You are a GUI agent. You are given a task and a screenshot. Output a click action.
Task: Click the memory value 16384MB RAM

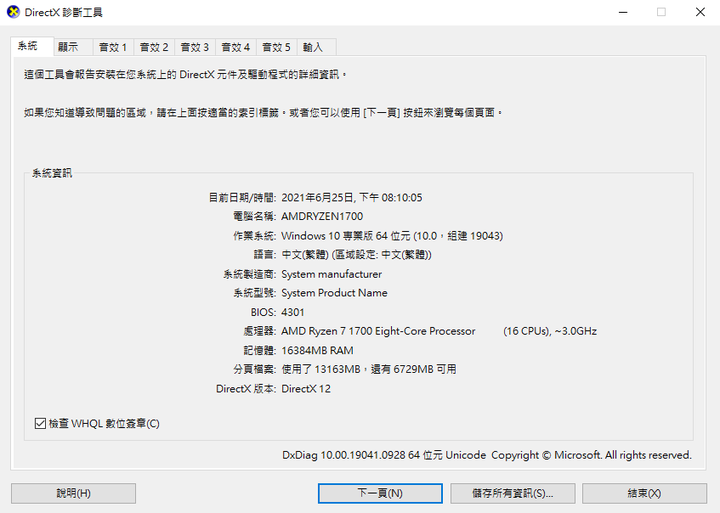tap(317, 350)
